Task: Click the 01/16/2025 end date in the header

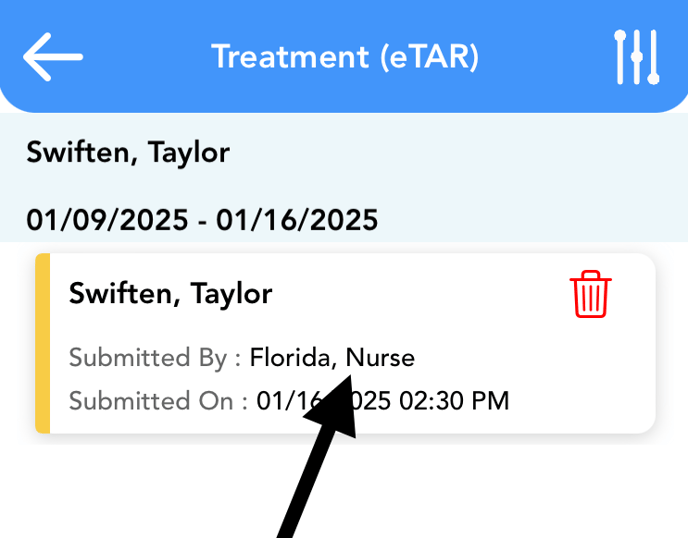Action: pos(297,220)
